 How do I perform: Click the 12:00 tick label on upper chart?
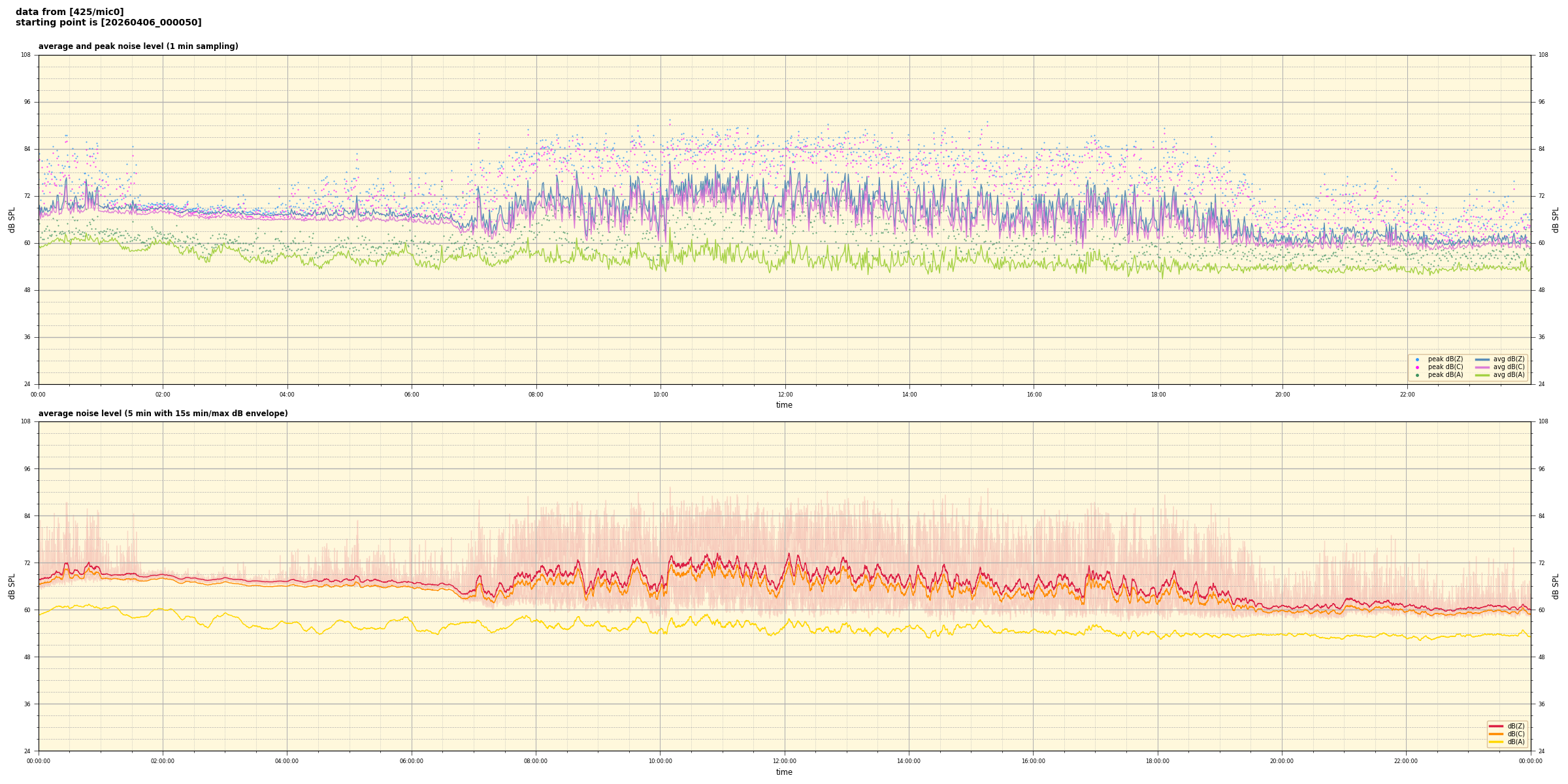point(785,395)
